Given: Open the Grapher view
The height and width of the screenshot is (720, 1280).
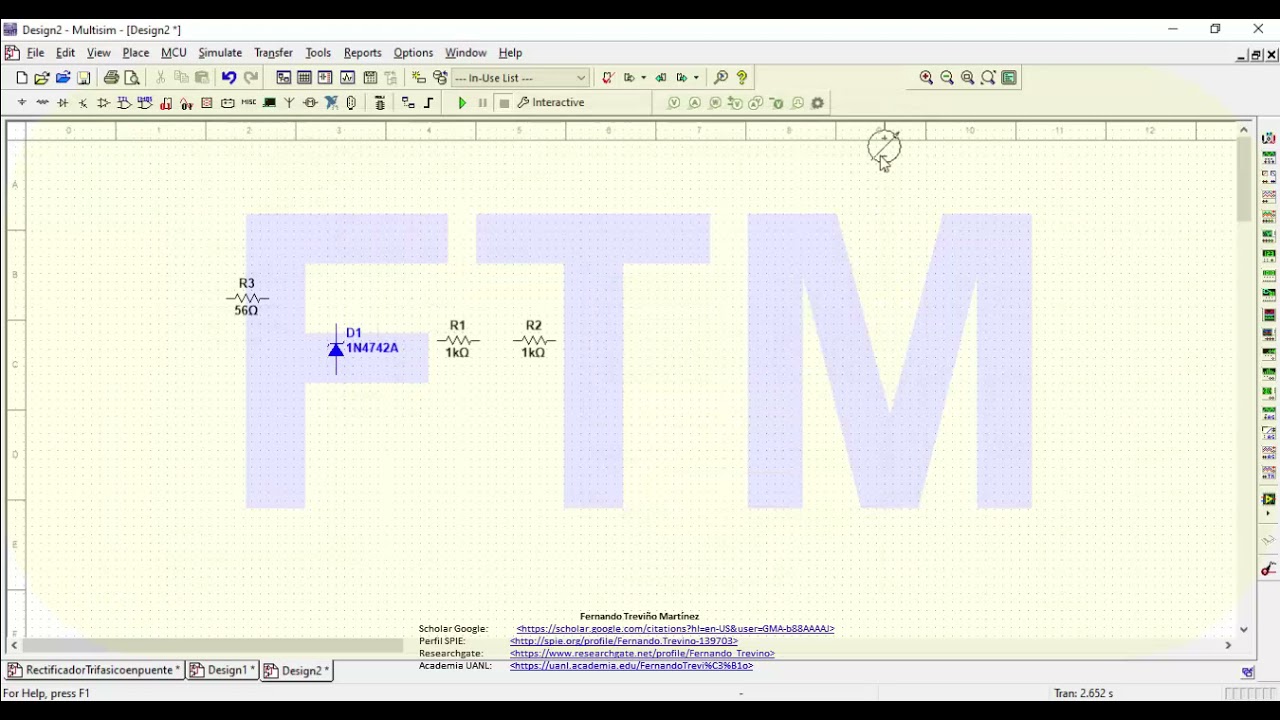Looking at the screenshot, I should [347, 78].
